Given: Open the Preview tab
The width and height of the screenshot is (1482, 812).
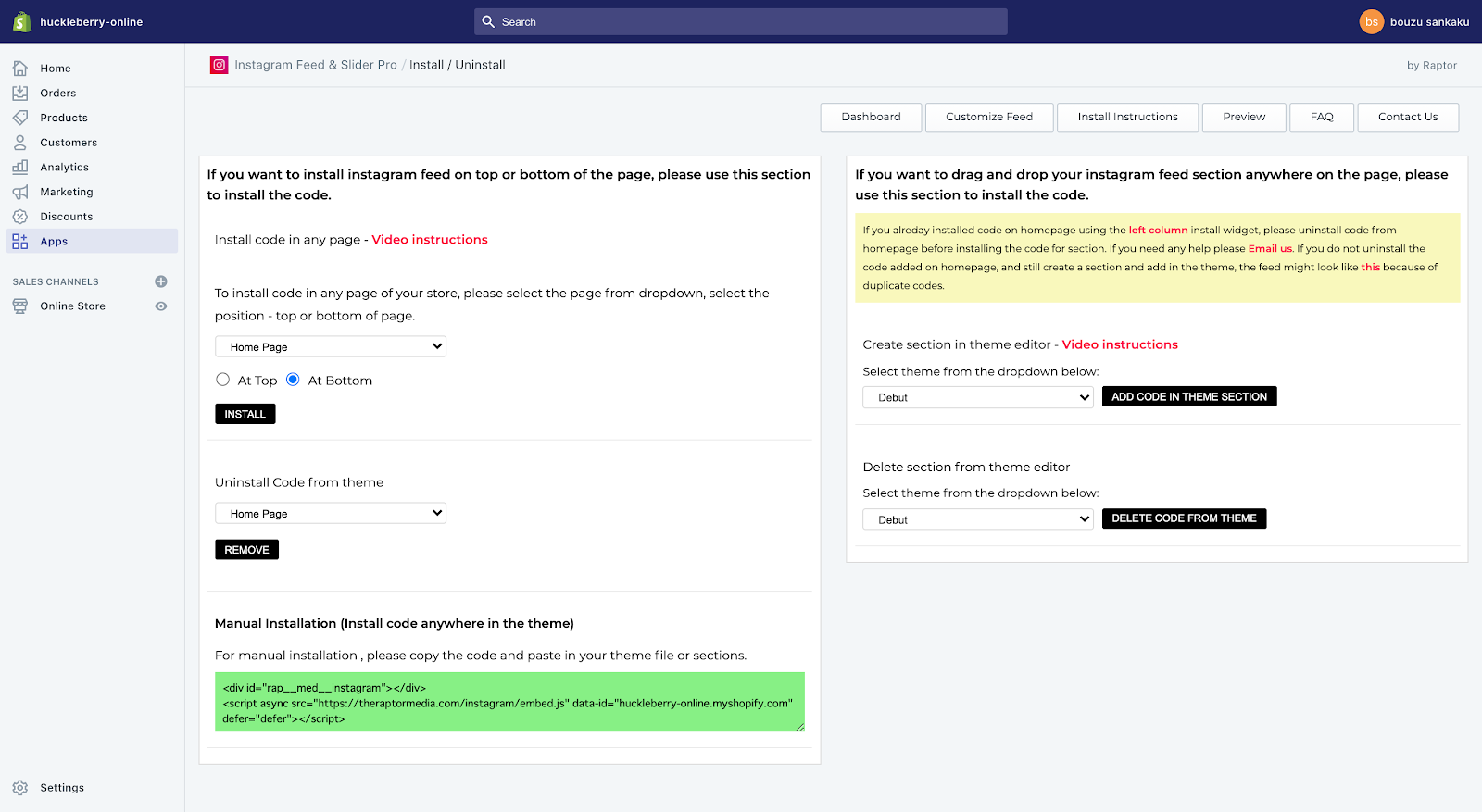Looking at the screenshot, I should click(1244, 118).
